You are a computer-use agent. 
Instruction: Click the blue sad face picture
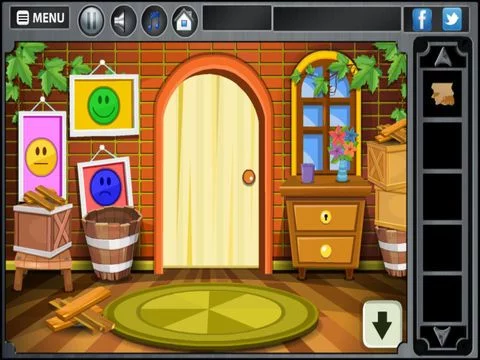click(x=105, y=187)
